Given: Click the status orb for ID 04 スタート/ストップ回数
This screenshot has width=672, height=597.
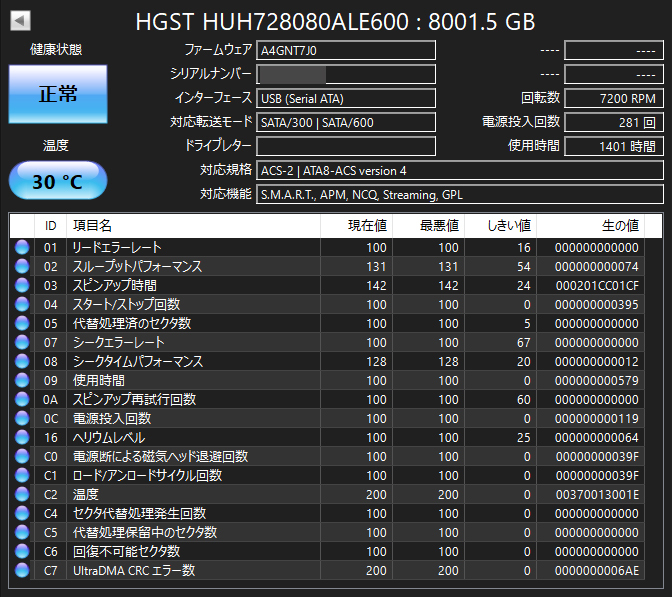Looking at the screenshot, I should point(22,304).
